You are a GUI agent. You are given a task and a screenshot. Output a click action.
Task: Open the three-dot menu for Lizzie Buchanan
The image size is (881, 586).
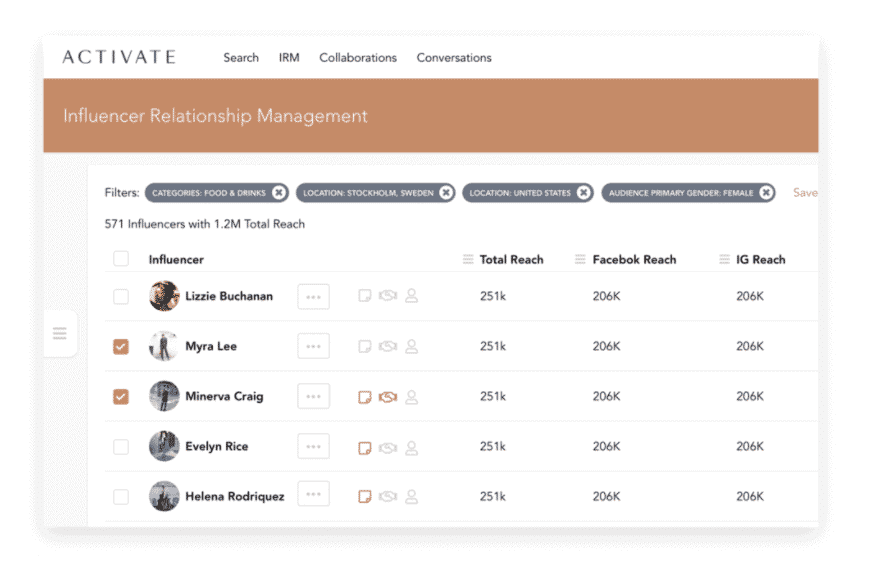314,297
